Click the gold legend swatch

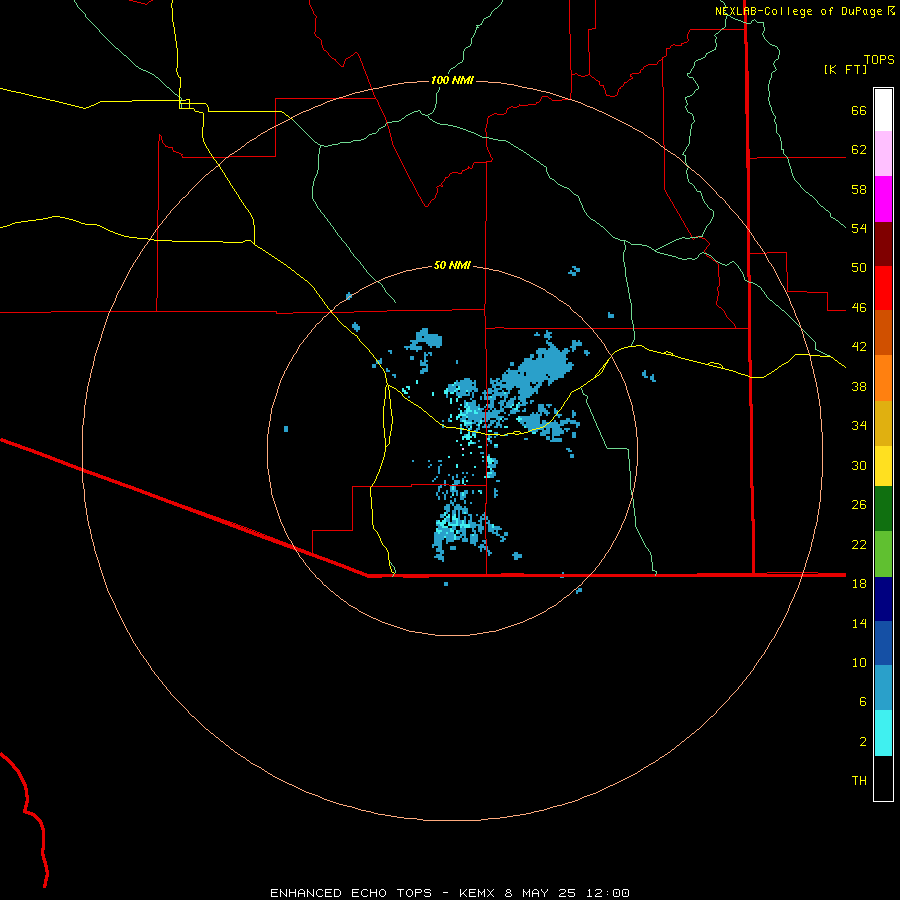883,423
